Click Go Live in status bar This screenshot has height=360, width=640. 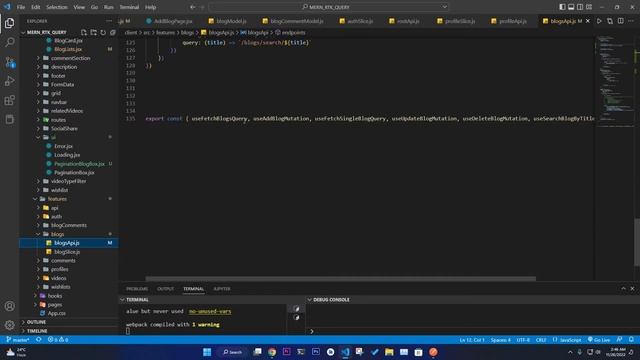pos(599,340)
